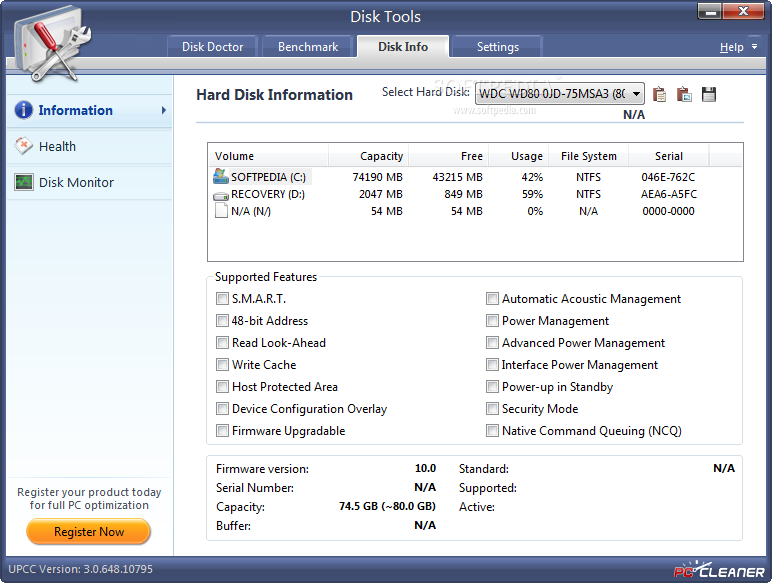
Task: Click the Register Now button
Action: (89, 532)
